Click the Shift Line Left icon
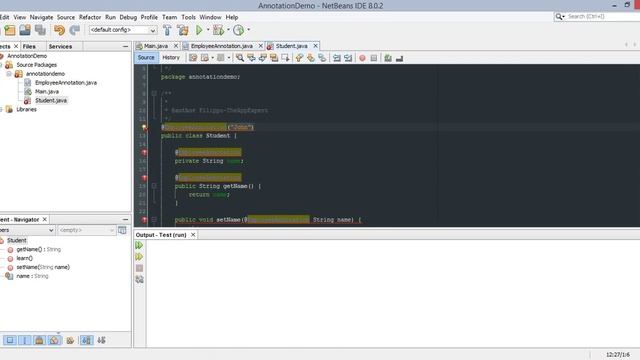This screenshot has width=640, height=360. [337, 58]
